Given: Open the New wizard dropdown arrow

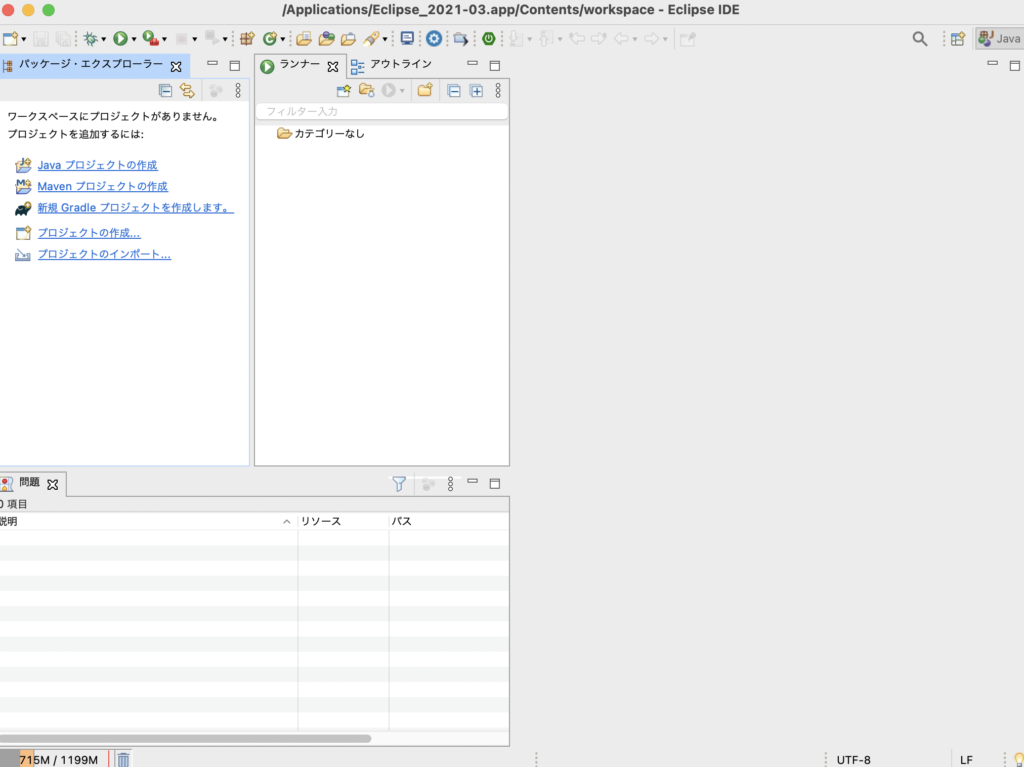Looking at the screenshot, I should (x=24, y=39).
